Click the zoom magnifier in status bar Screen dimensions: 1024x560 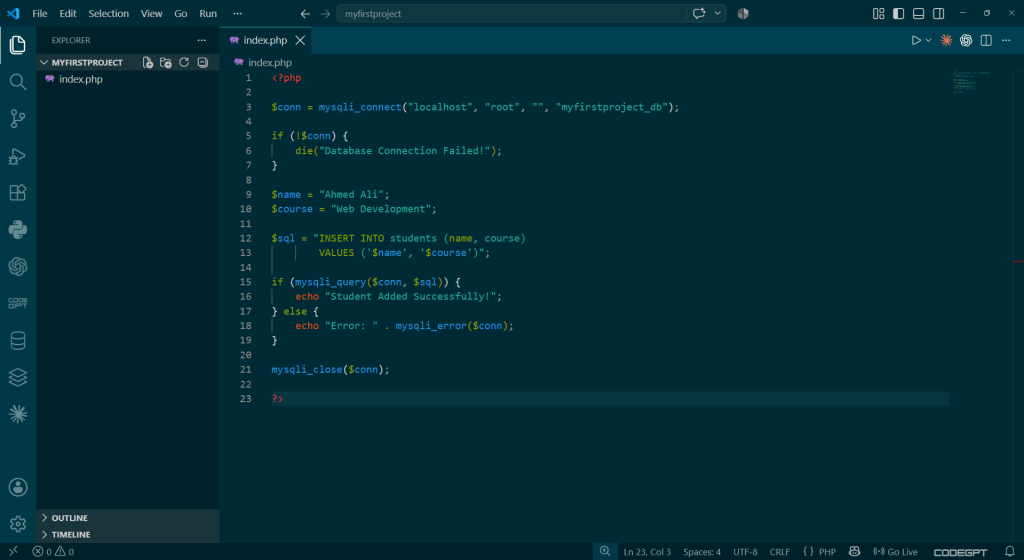(x=605, y=552)
